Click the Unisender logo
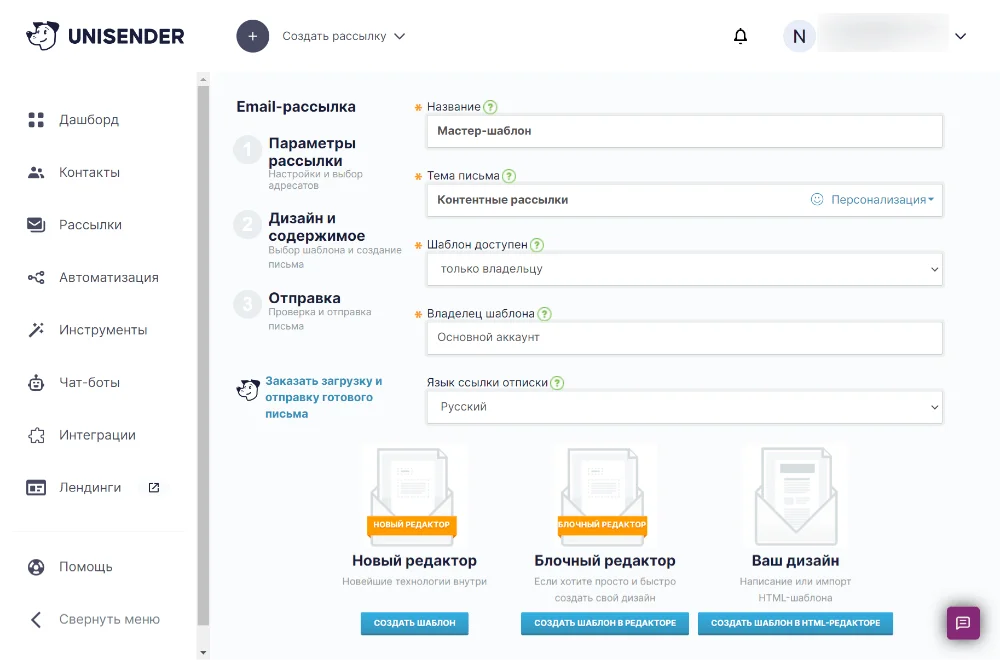This screenshot has height=660, width=1000. pyautogui.click(x=105, y=36)
